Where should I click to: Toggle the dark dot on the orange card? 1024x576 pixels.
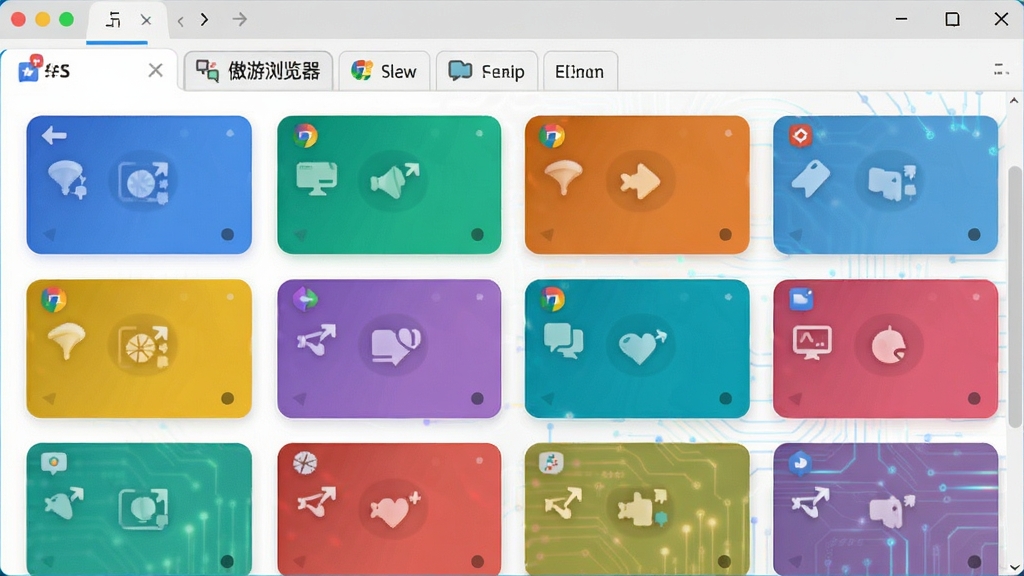point(726,234)
